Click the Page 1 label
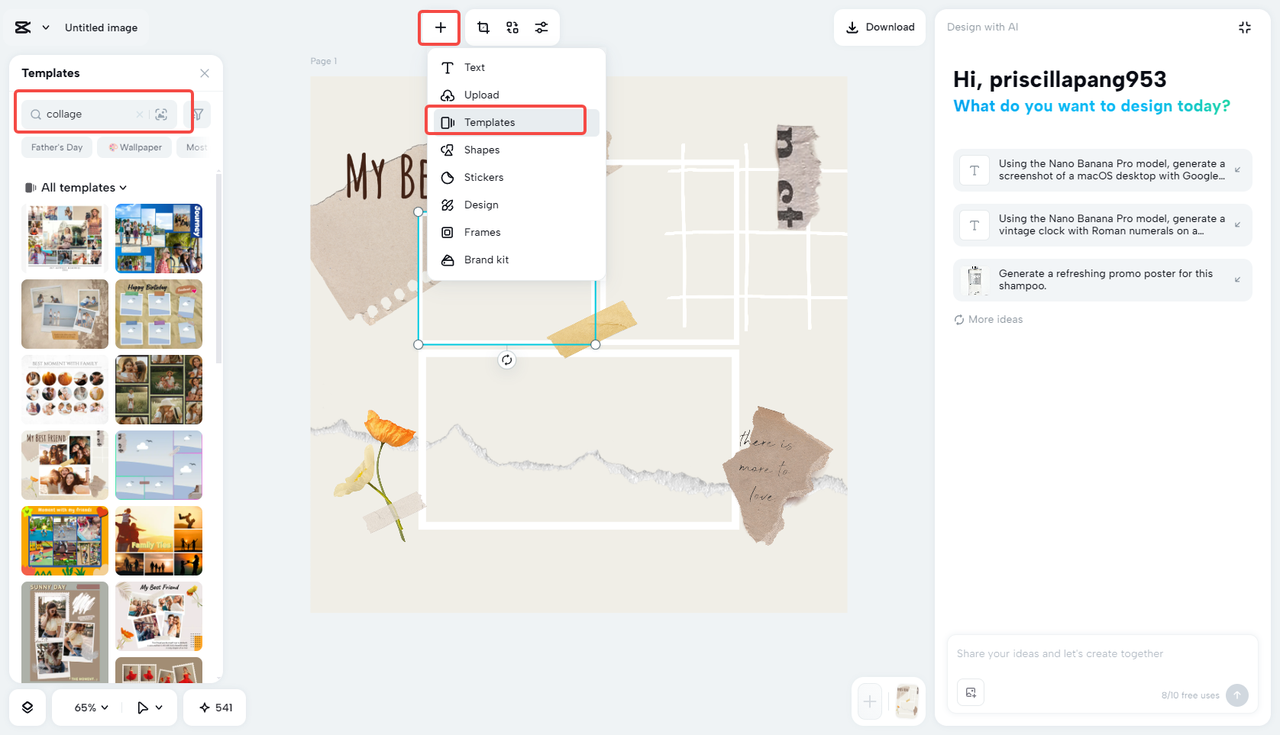 pyautogui.click(x=324, y=62)
